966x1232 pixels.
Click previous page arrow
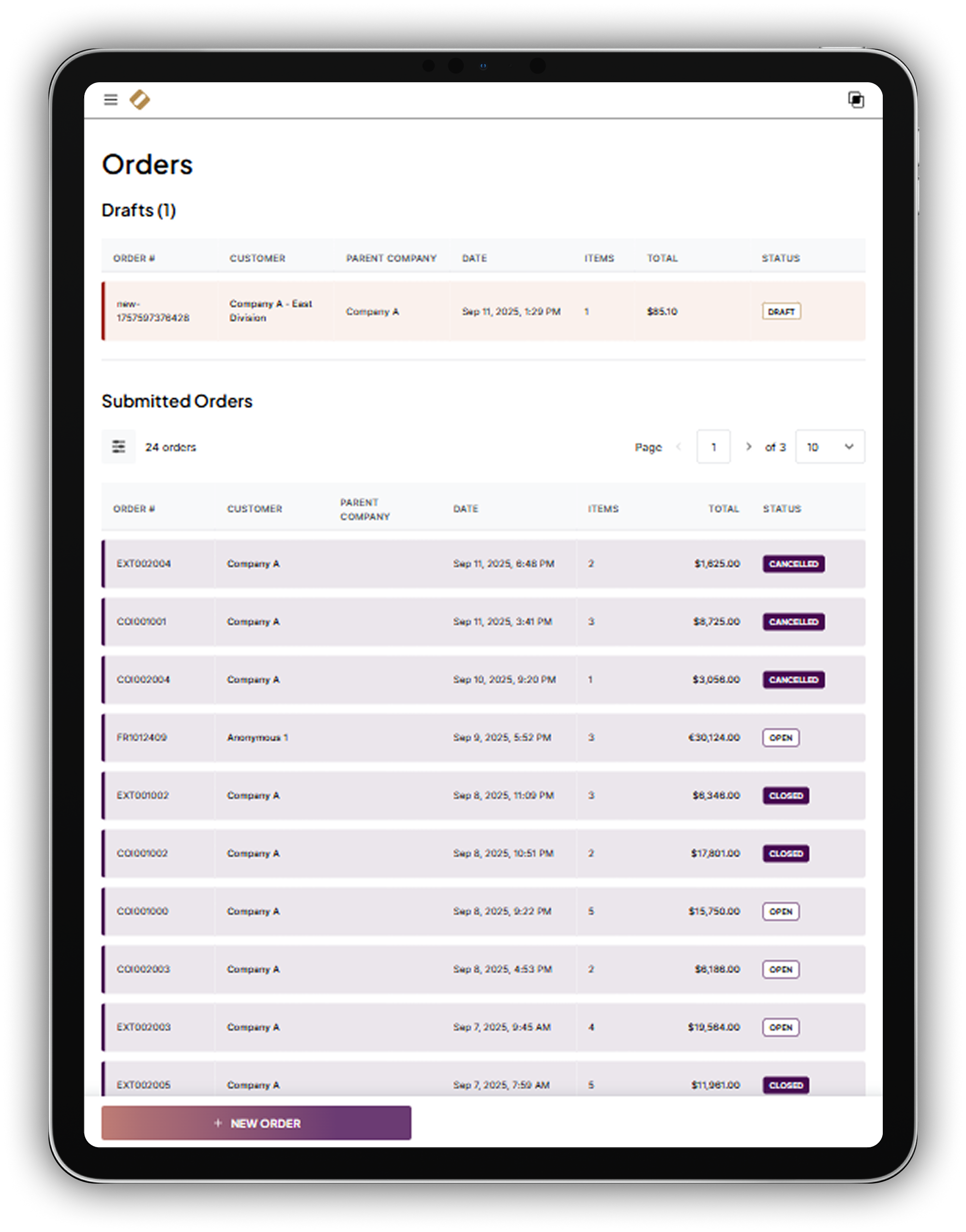679,447
